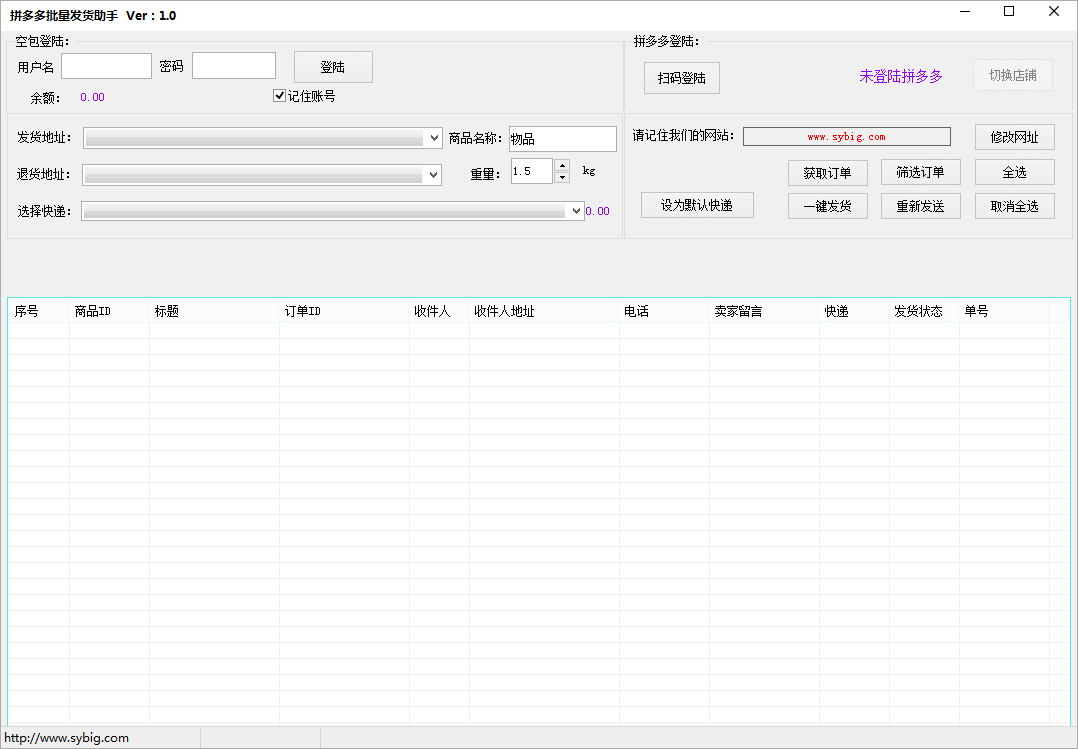Click the up arrow to increase weight
This screenshot has width=1078, height=749.
click(561, 166)
